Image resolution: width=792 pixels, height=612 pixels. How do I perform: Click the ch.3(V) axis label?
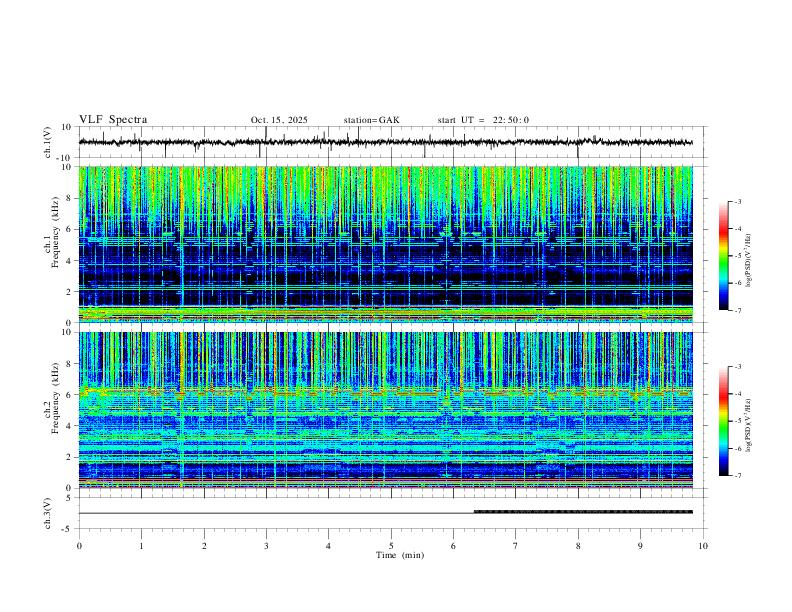click(x=48, y=513)
